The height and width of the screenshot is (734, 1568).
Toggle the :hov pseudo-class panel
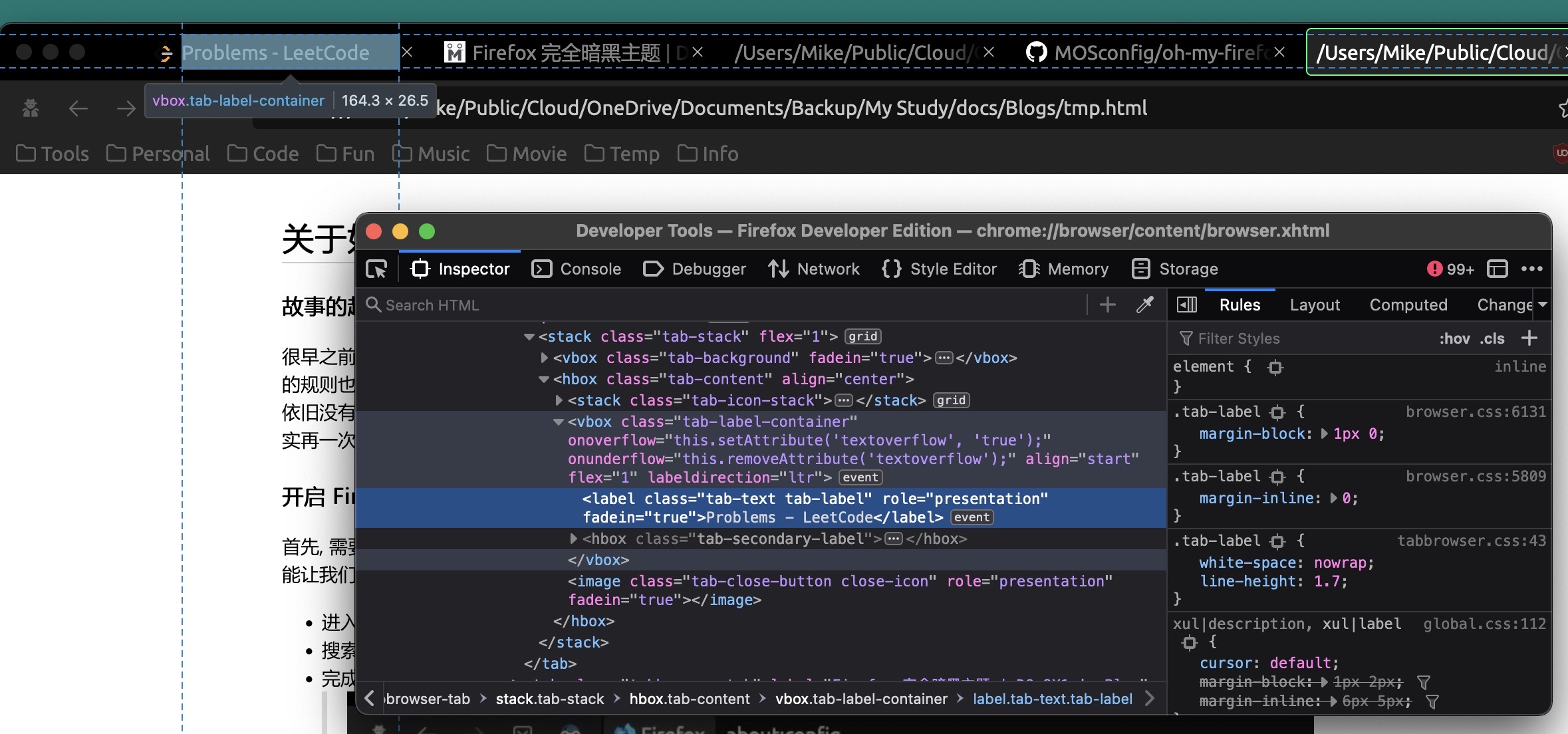[x=1454, y=338]
